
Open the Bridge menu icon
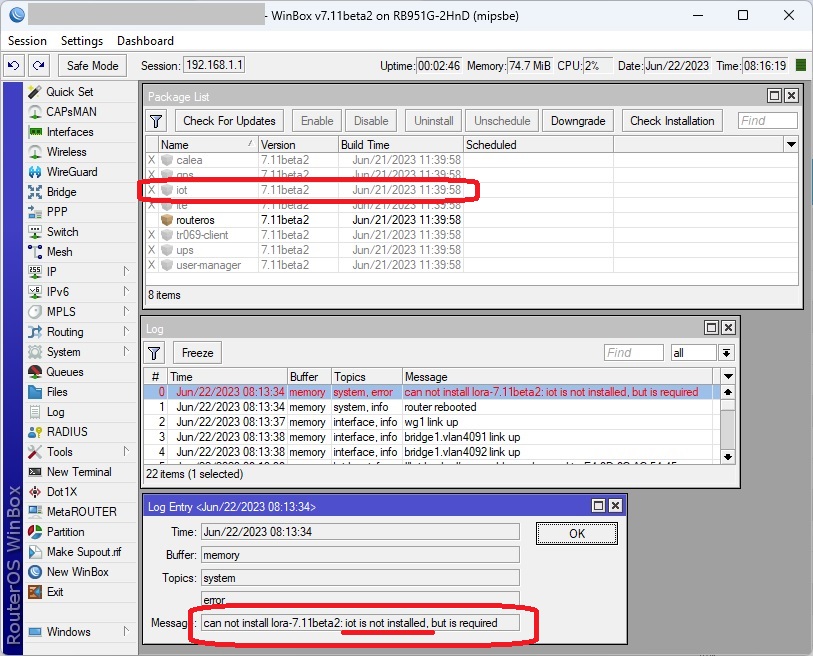(35, 192)
